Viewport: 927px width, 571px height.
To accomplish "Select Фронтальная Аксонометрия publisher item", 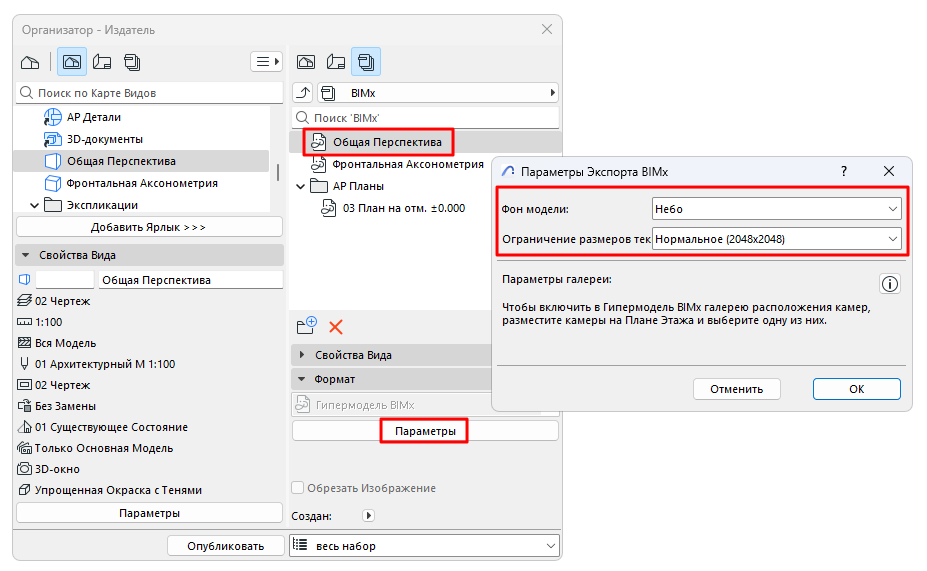I will [x=398, y=164].
